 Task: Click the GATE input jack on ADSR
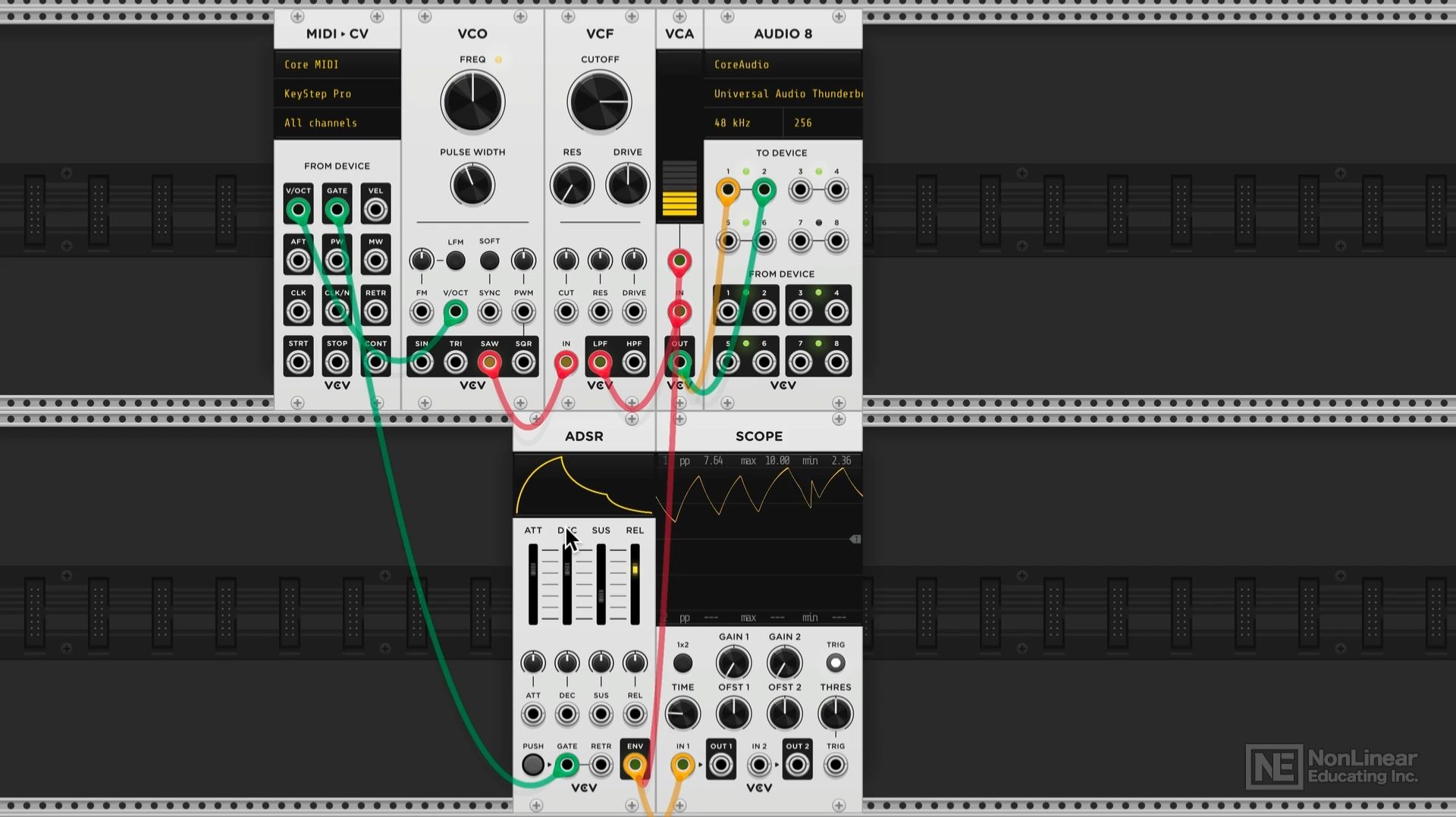tap(566, 765)
